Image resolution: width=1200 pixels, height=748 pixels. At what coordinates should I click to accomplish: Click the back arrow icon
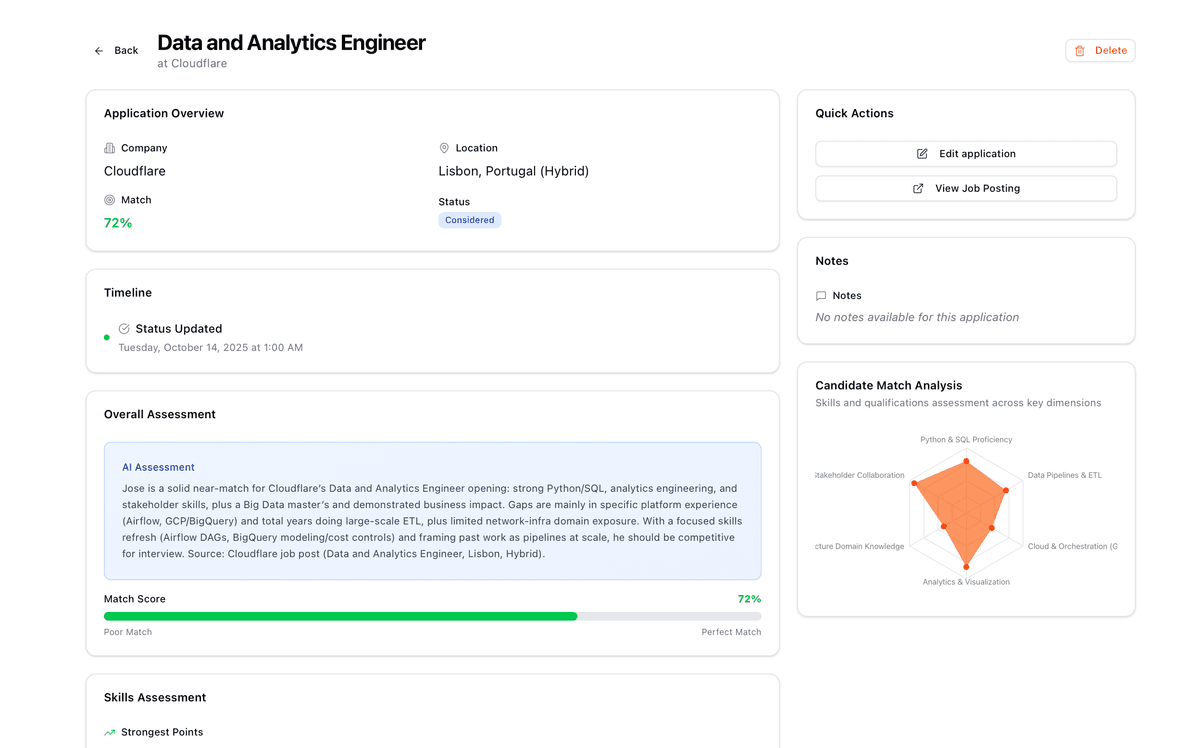tap(99, 51)
